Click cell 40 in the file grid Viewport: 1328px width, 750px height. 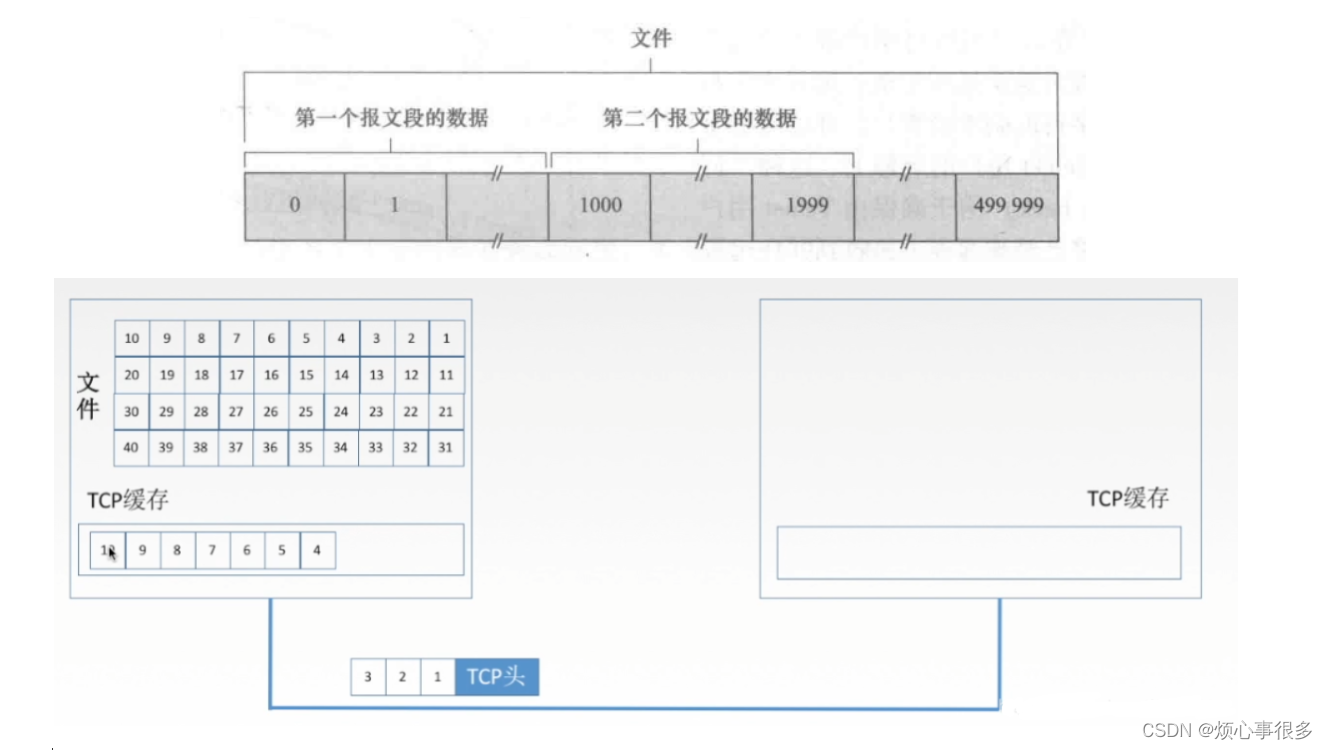coord(131,448)
